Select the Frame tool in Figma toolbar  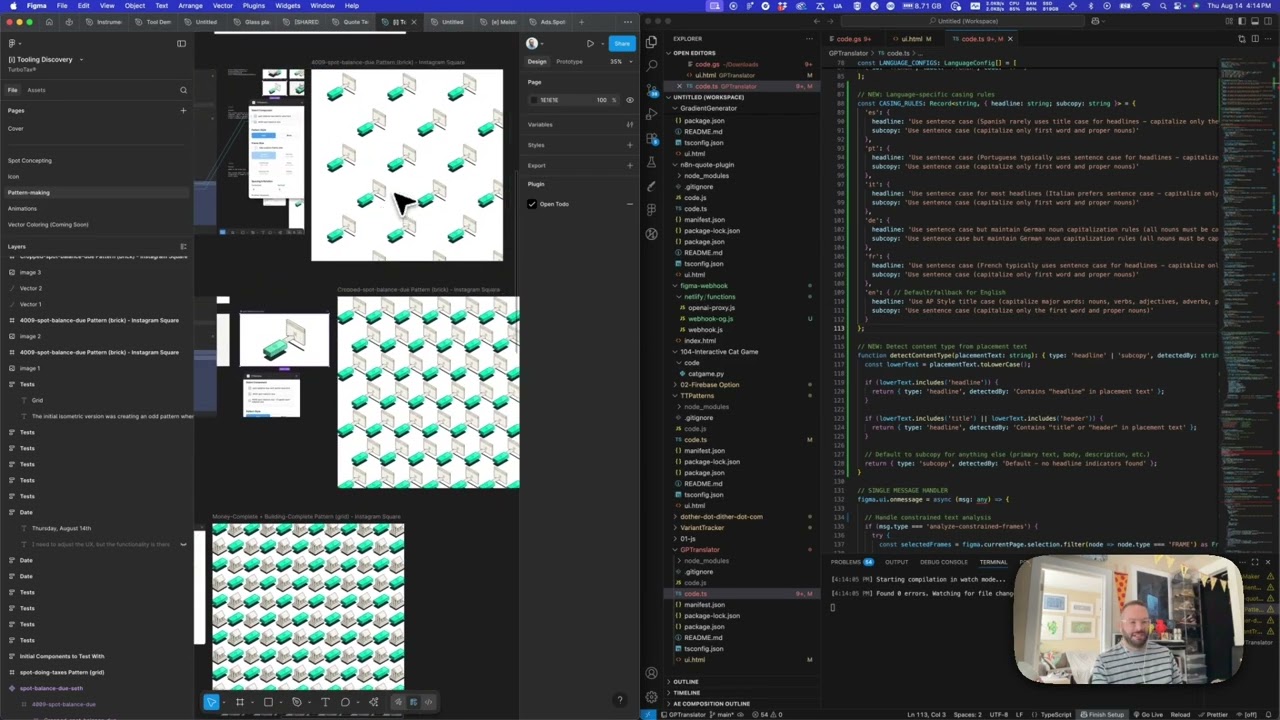(239, 702)
